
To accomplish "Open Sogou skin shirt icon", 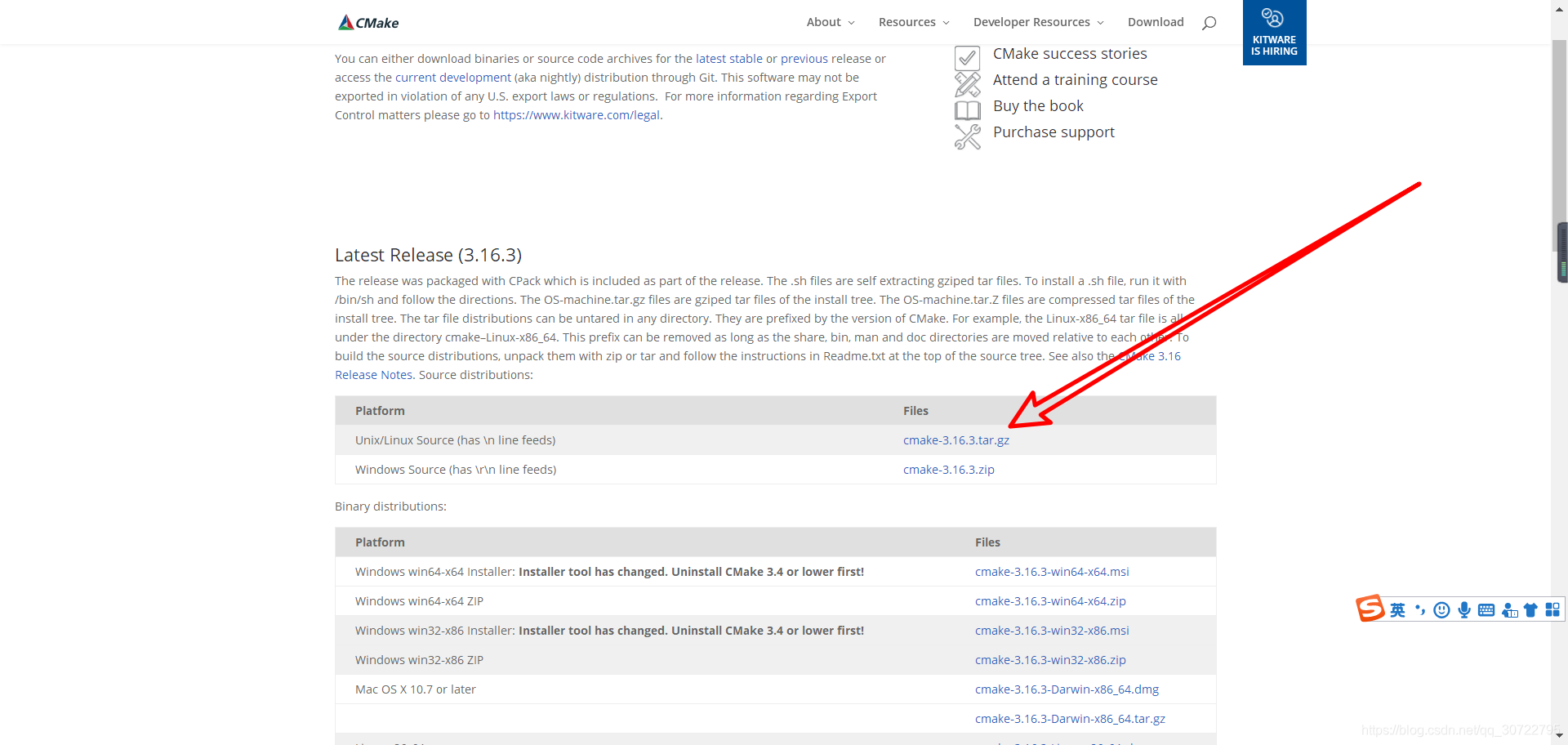I will point(1531,610).
